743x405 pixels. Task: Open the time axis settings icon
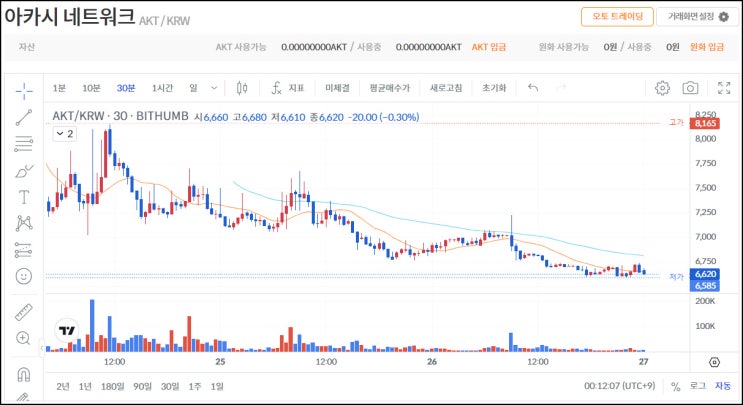[x=715, y=362]
